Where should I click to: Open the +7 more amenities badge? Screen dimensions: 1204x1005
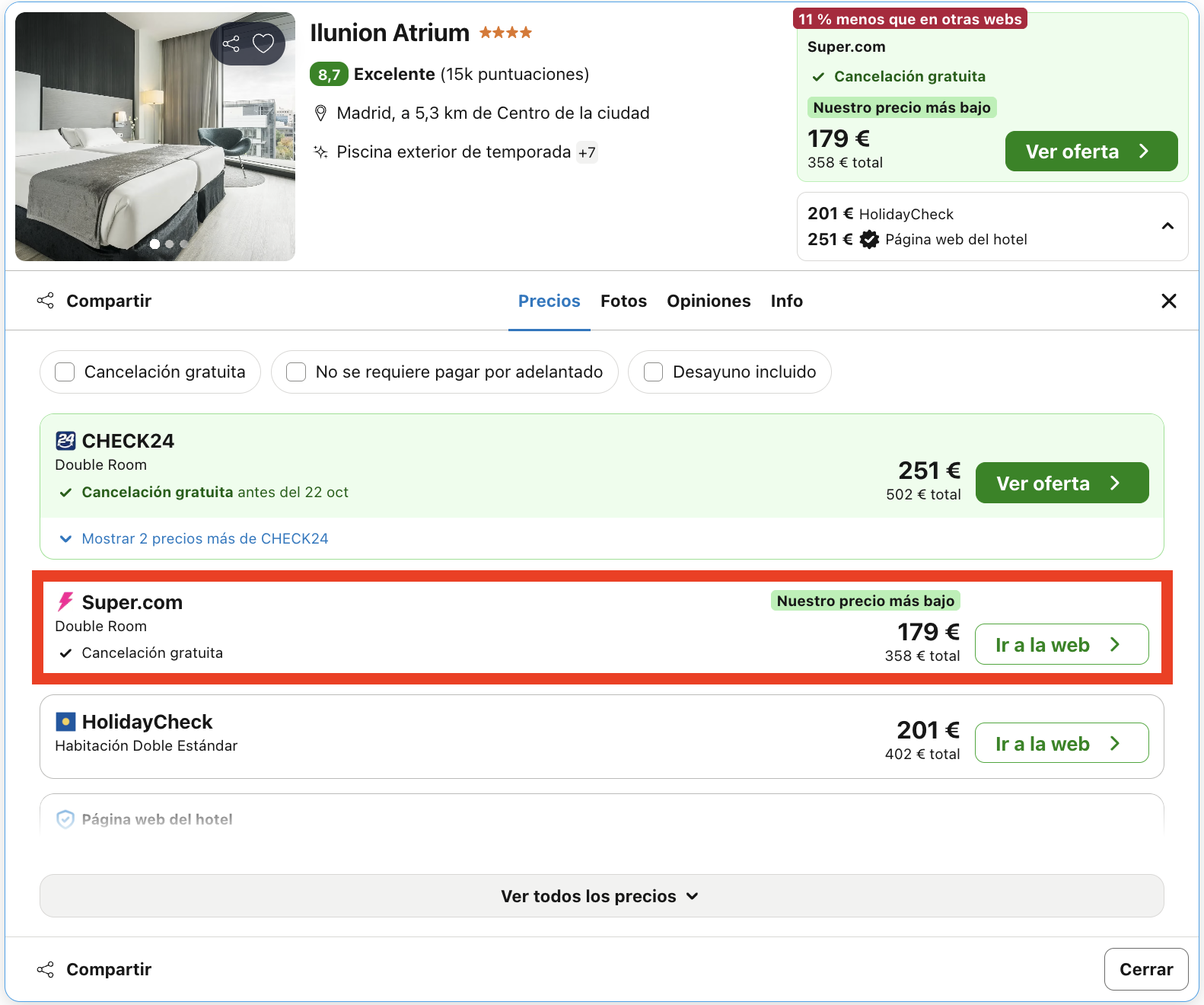[587, 152]
